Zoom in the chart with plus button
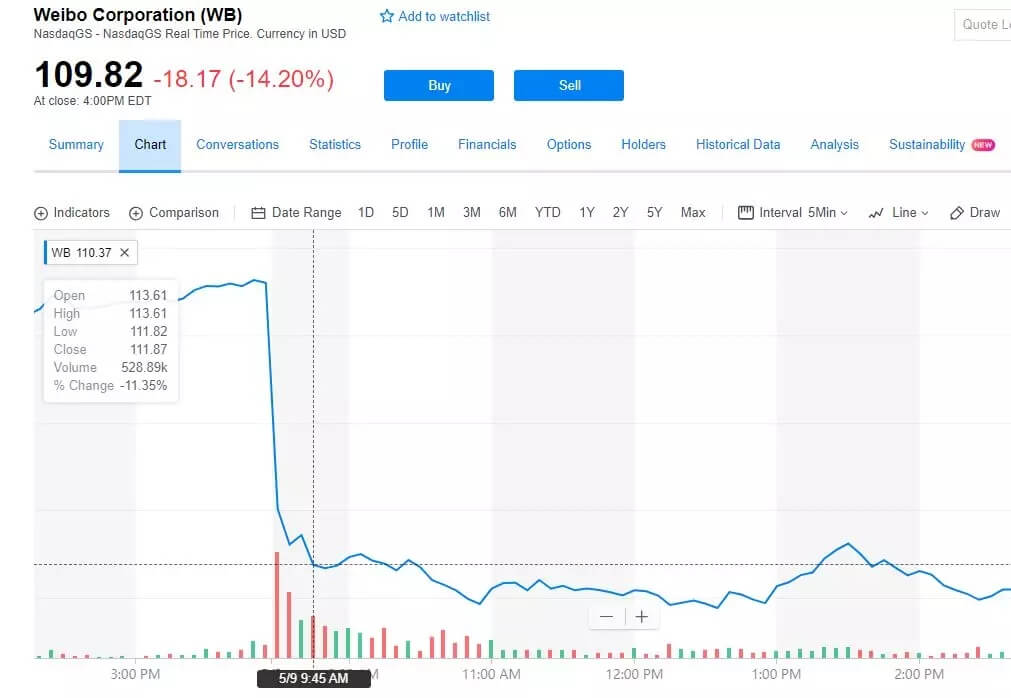1011x698 pixels. 641,617
